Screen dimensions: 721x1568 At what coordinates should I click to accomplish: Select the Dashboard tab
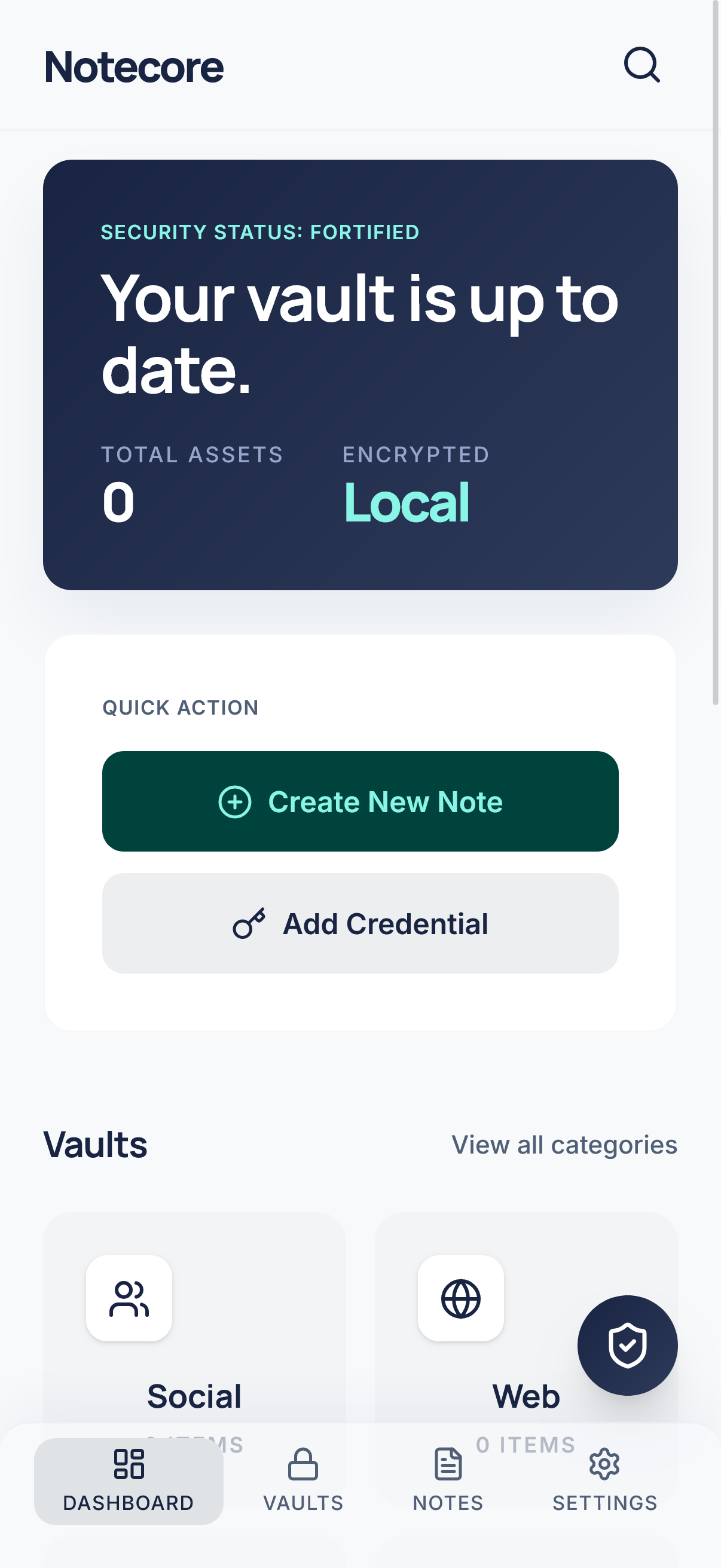tap(129, 1480)
